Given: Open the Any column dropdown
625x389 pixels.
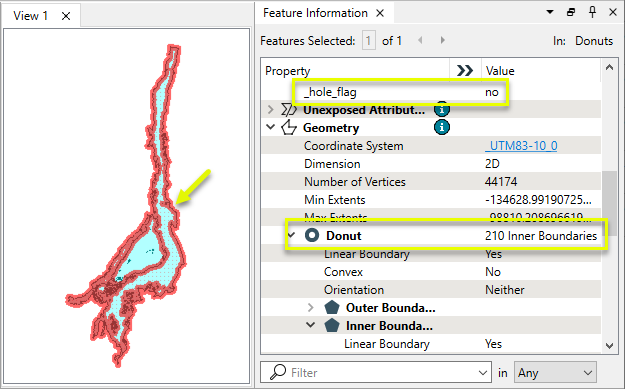Looking at the screenshot, I should coord(555,372).
